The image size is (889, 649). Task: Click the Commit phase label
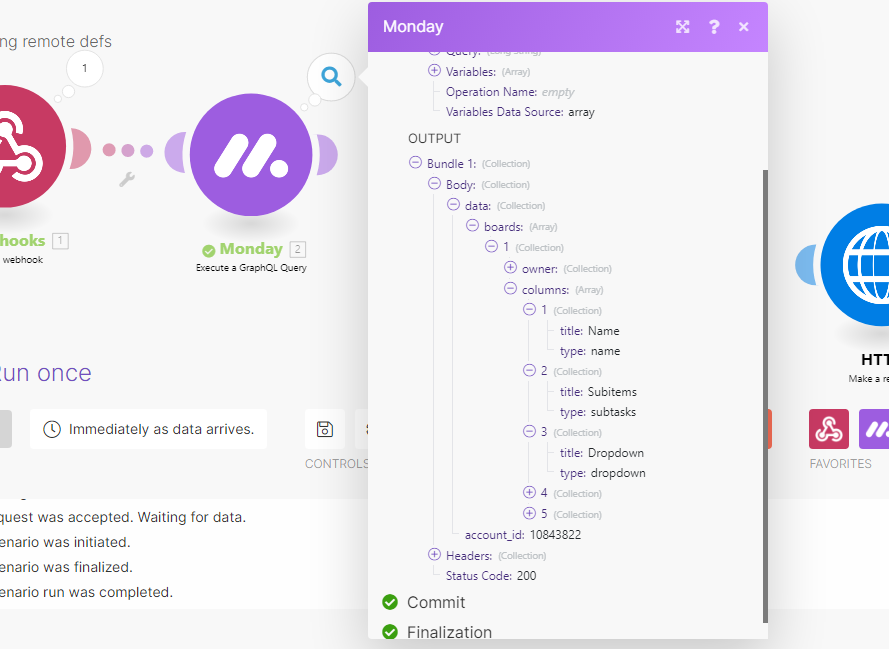pos(436,602)
